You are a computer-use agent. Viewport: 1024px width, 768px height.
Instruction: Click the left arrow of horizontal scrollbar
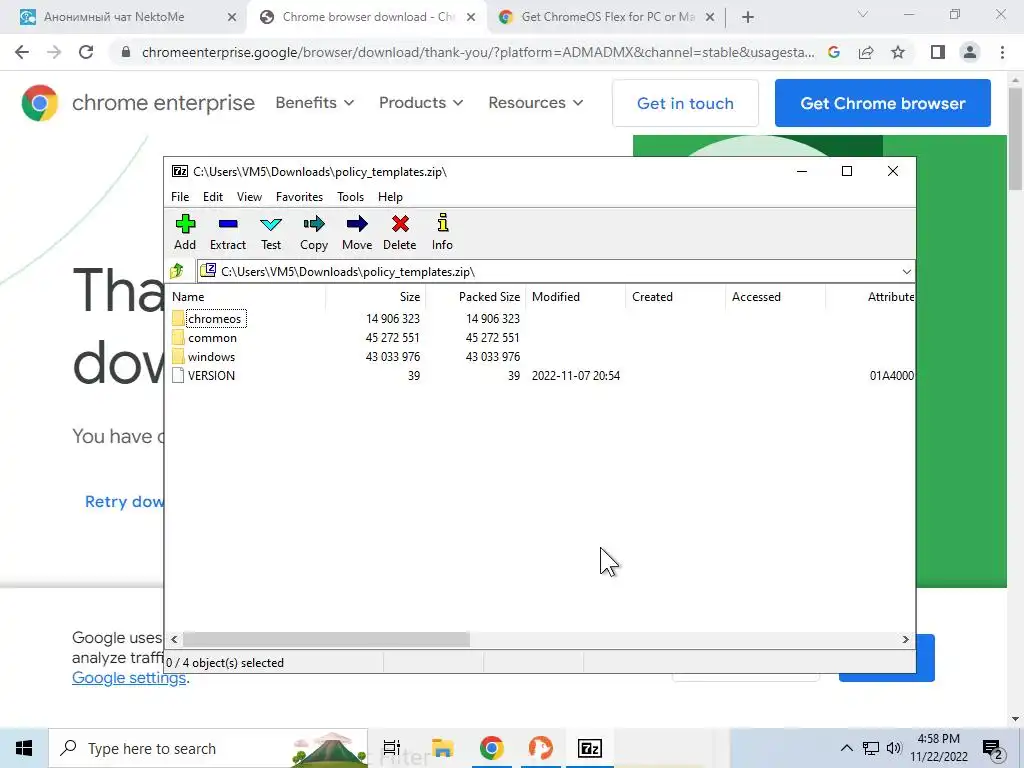pyautogui.click(x=174, y=639)
